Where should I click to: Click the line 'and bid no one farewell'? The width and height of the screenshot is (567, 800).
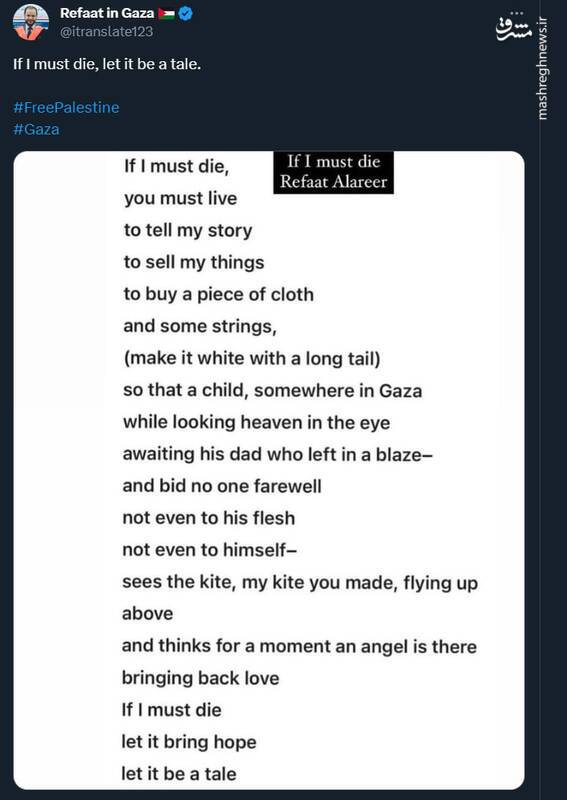222,486
